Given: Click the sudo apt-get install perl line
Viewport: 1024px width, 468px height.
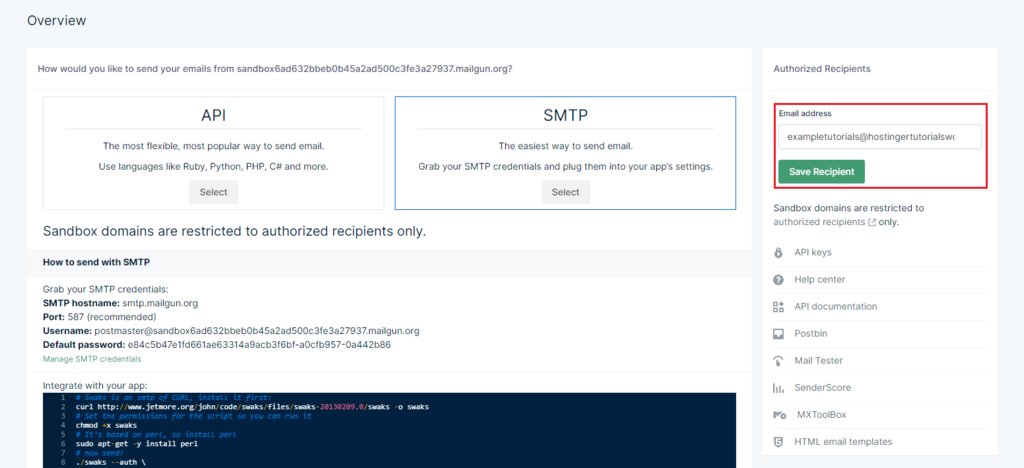Looking at the screenshot, I should coord(136,444).
